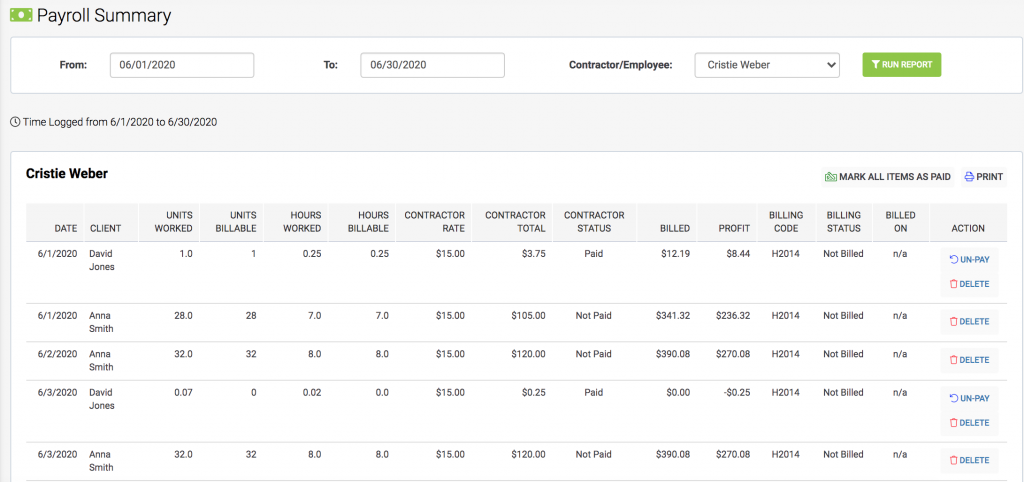This screenshot has width=1024, height=482.
Task: Click the $12.19 billed amount
Action: coord(675,253)
